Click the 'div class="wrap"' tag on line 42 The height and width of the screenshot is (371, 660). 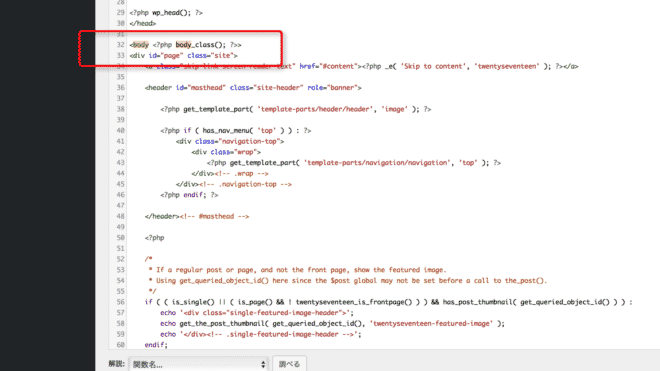tap(226, 152)
